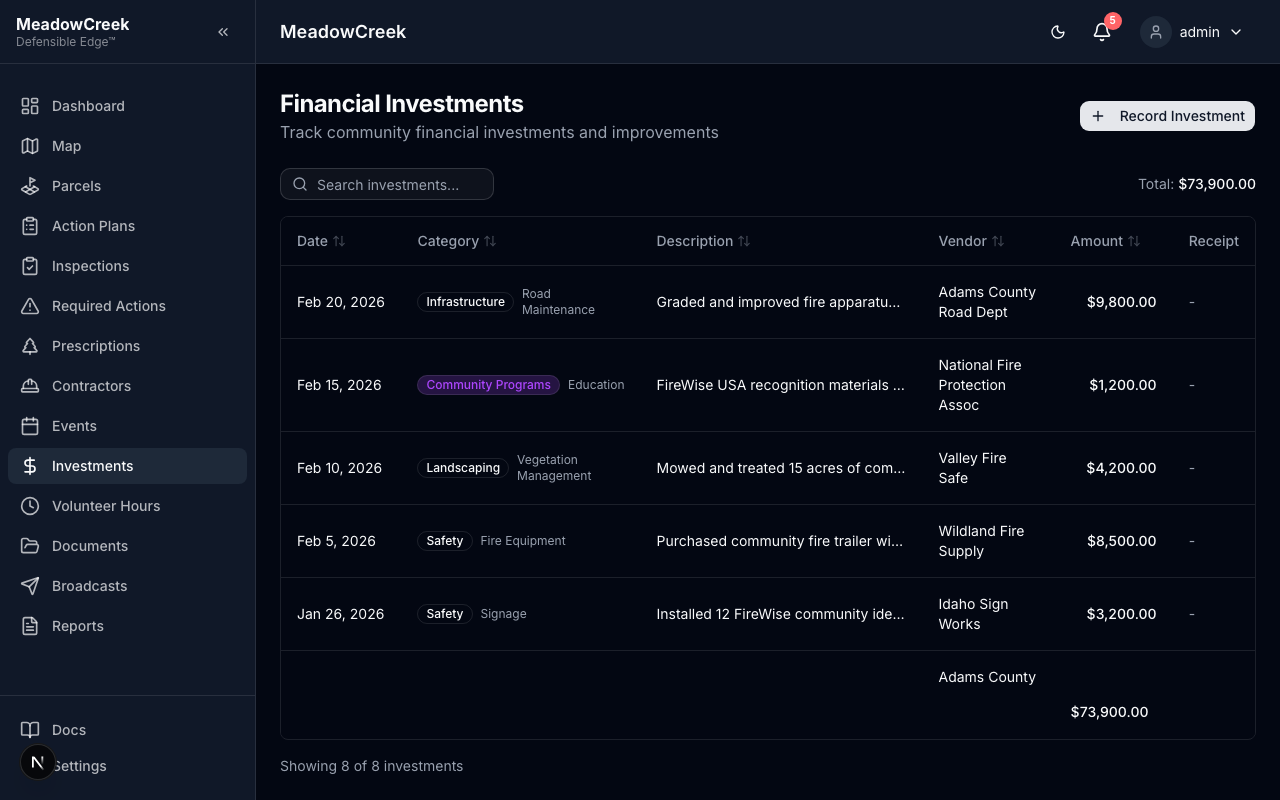
Task: Toggle dark mode with the moon icon
Action: (x=1058, y=32)
